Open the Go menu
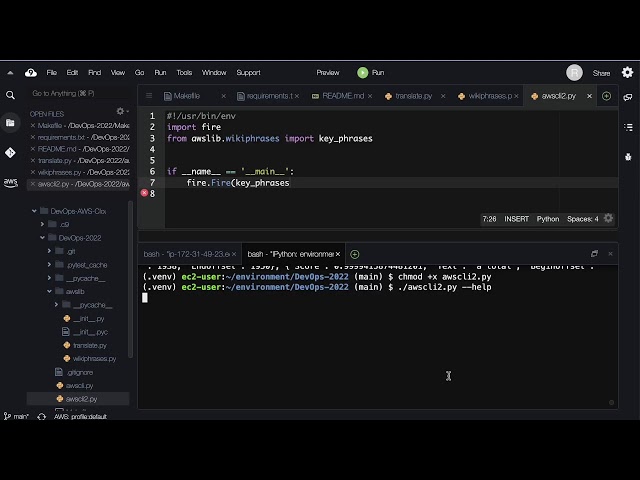This screenshot has width=640, height=480. tap(140, 73)
